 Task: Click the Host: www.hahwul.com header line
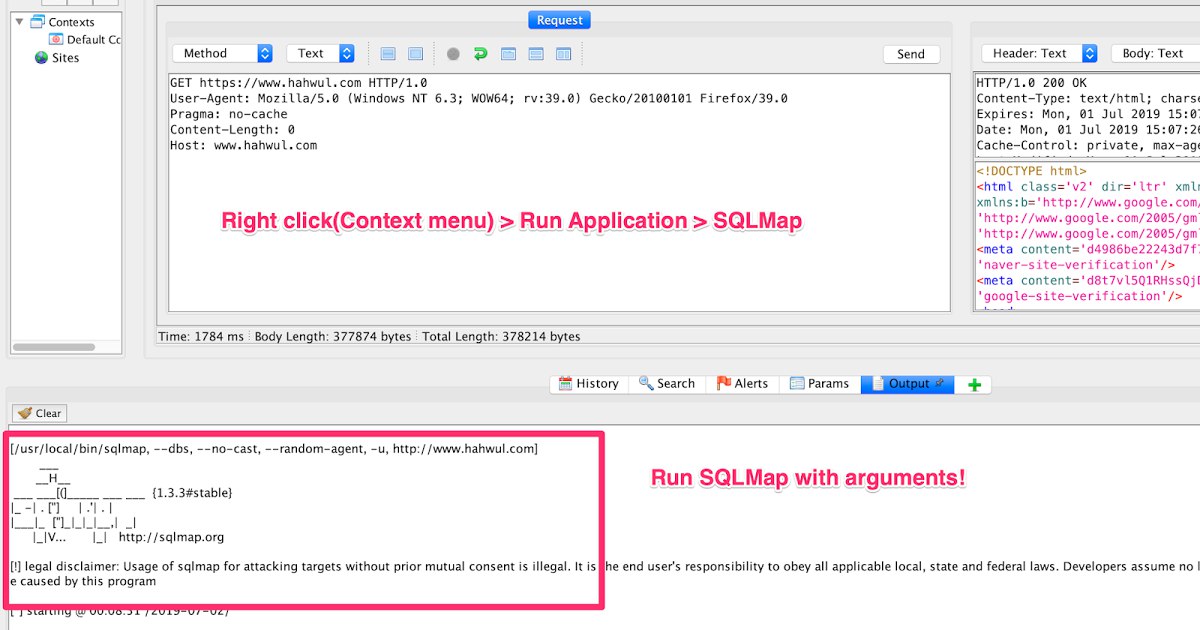243,145
